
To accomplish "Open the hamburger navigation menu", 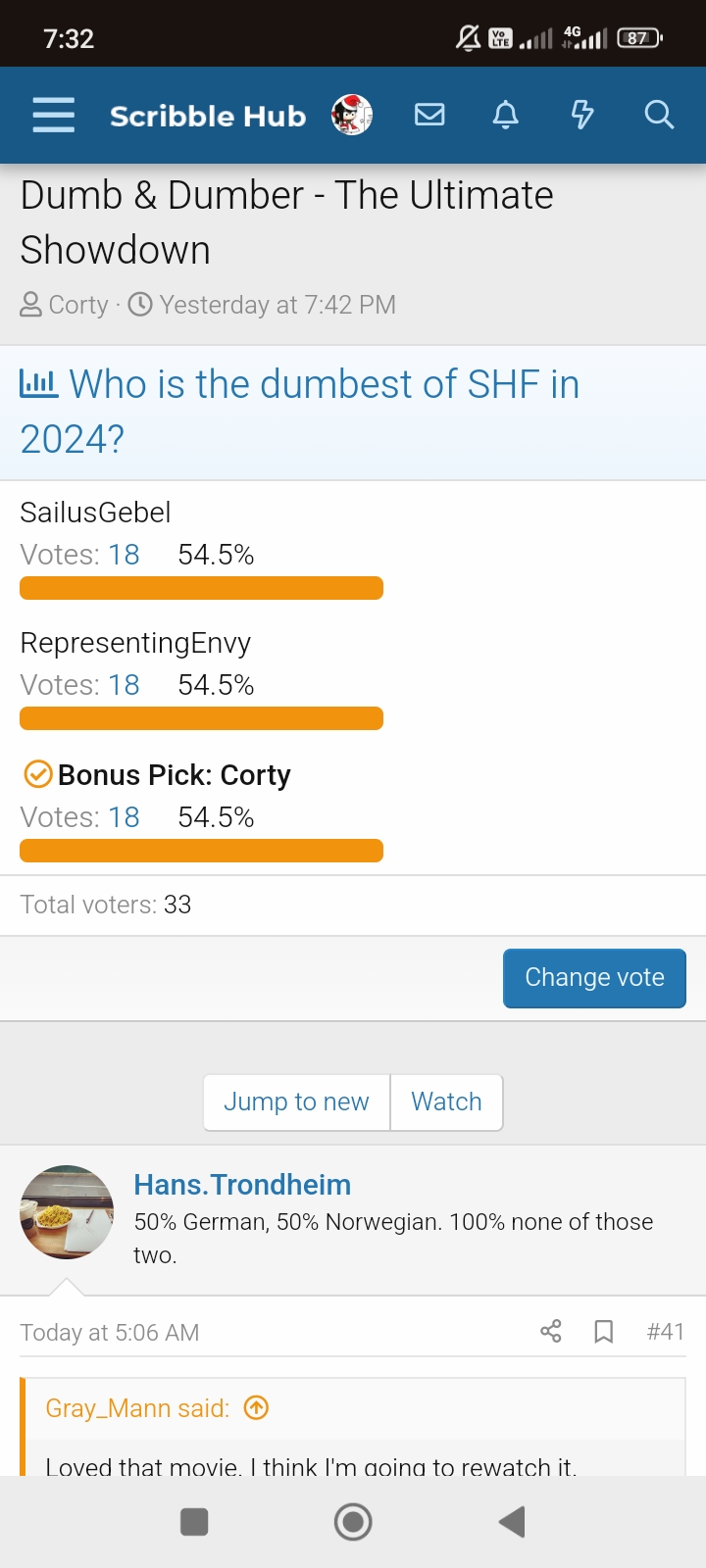I will point(53,116).
